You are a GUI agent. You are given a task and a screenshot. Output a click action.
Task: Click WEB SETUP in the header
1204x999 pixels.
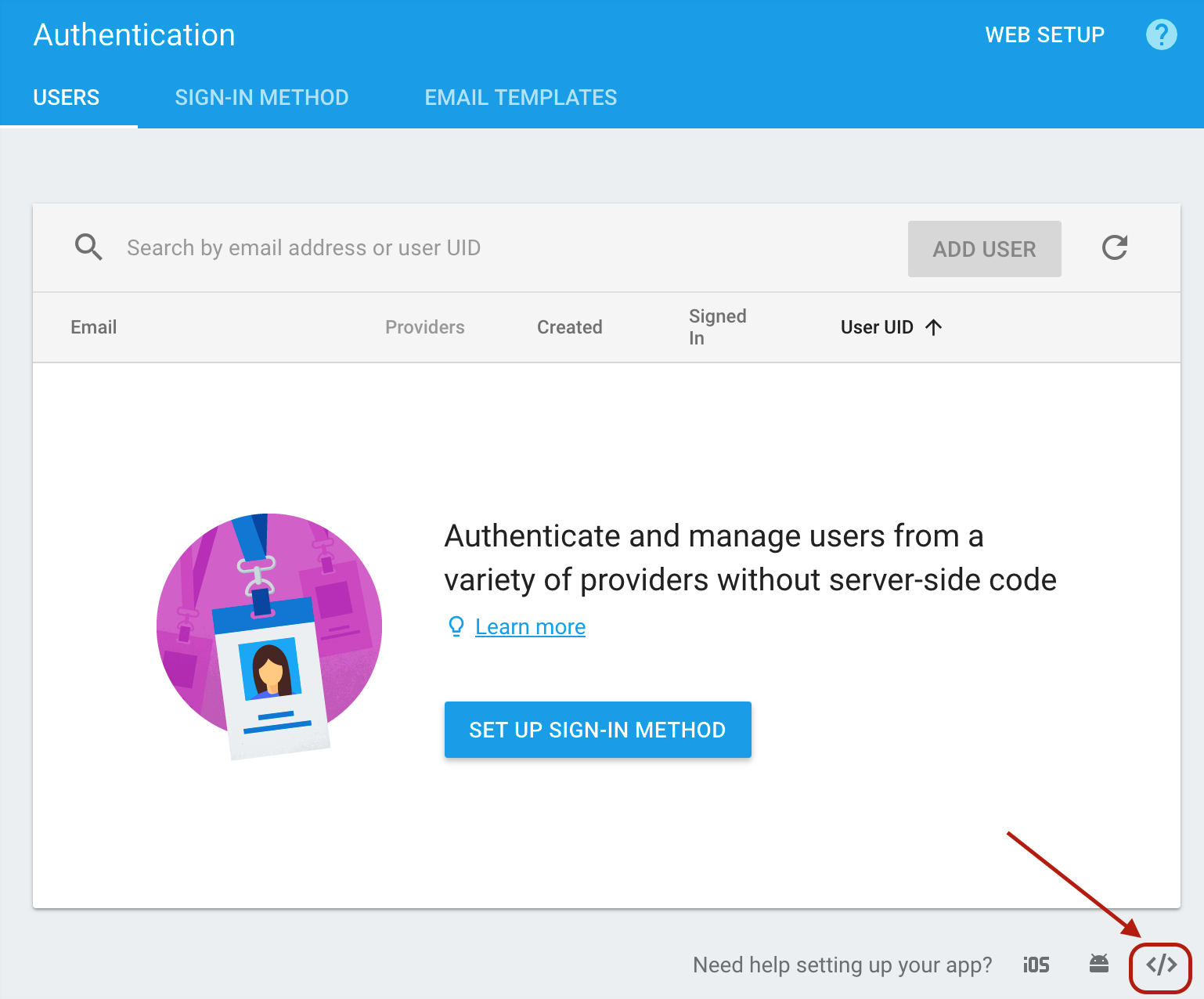(1044, 34)
